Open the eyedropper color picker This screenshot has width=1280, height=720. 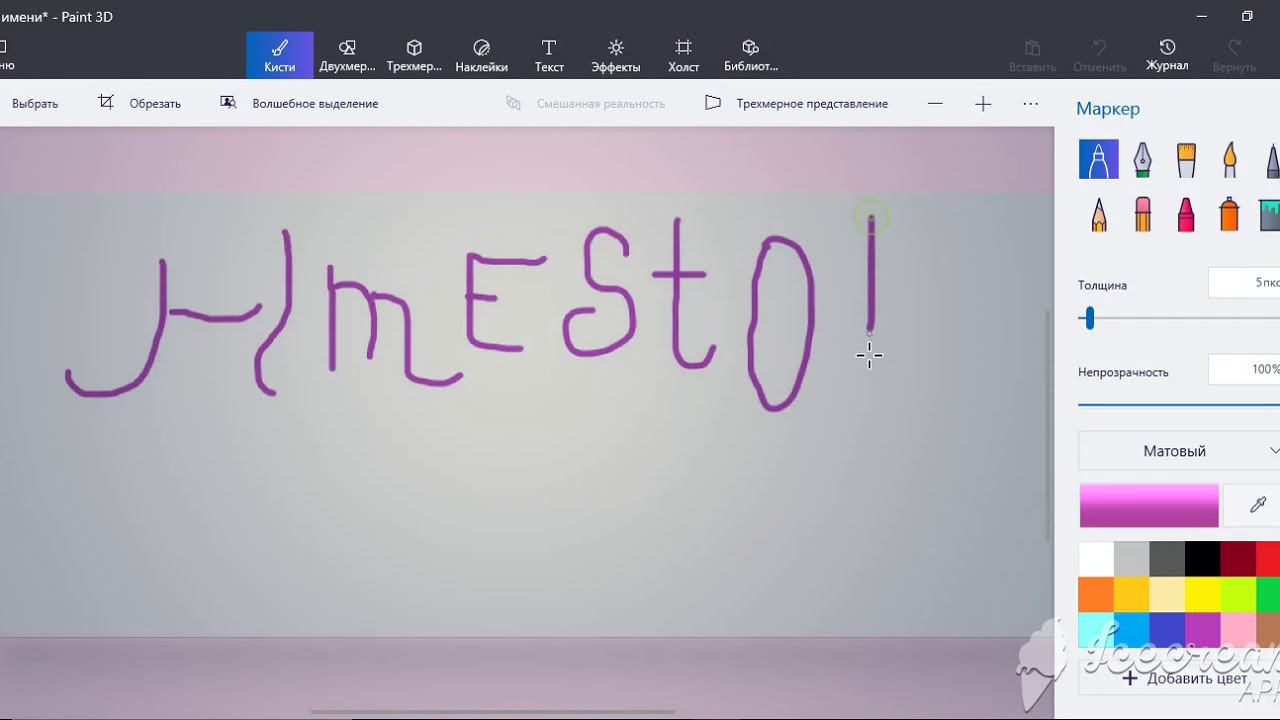1257,506
